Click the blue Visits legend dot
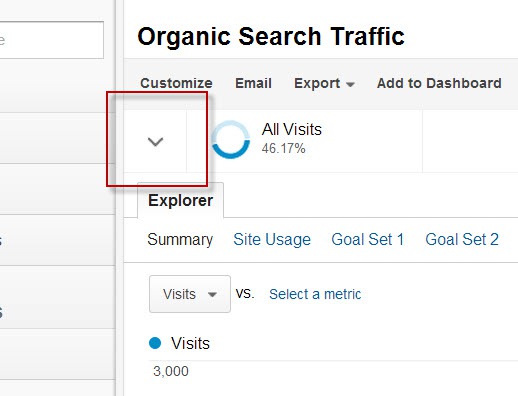 pyautogui.click(x=155, y=343)
